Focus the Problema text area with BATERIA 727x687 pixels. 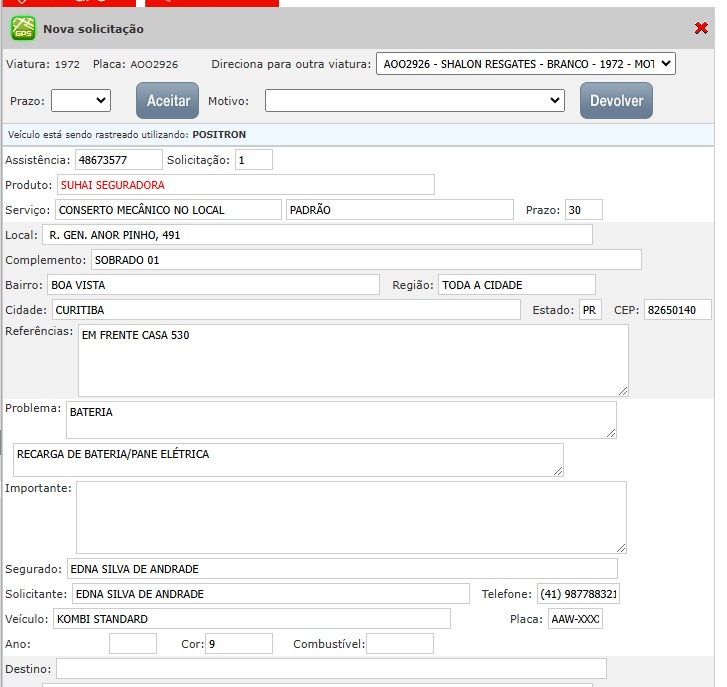(341, 420)
